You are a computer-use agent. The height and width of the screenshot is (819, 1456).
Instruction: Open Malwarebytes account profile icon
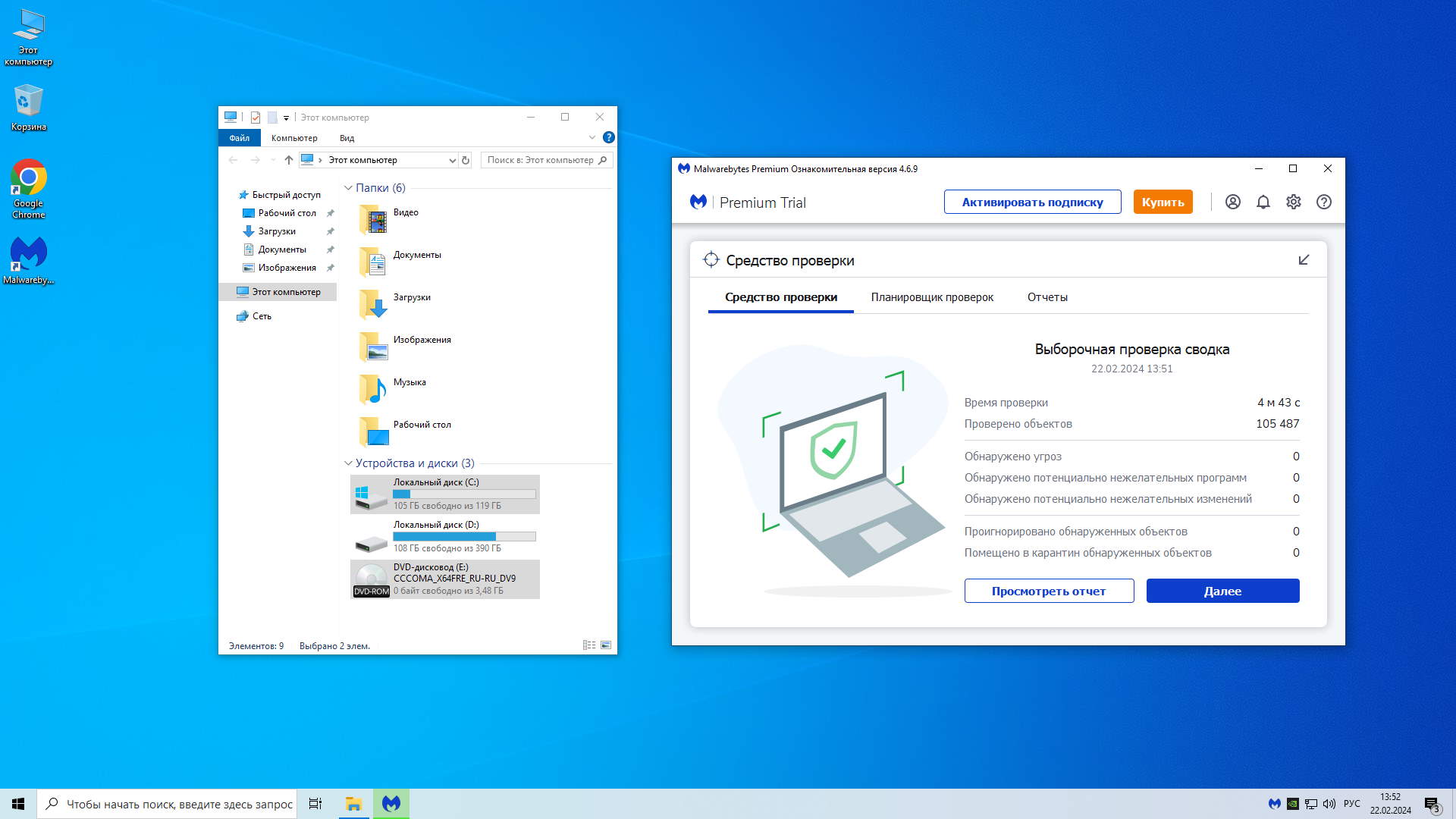[x=1233, y=202]
